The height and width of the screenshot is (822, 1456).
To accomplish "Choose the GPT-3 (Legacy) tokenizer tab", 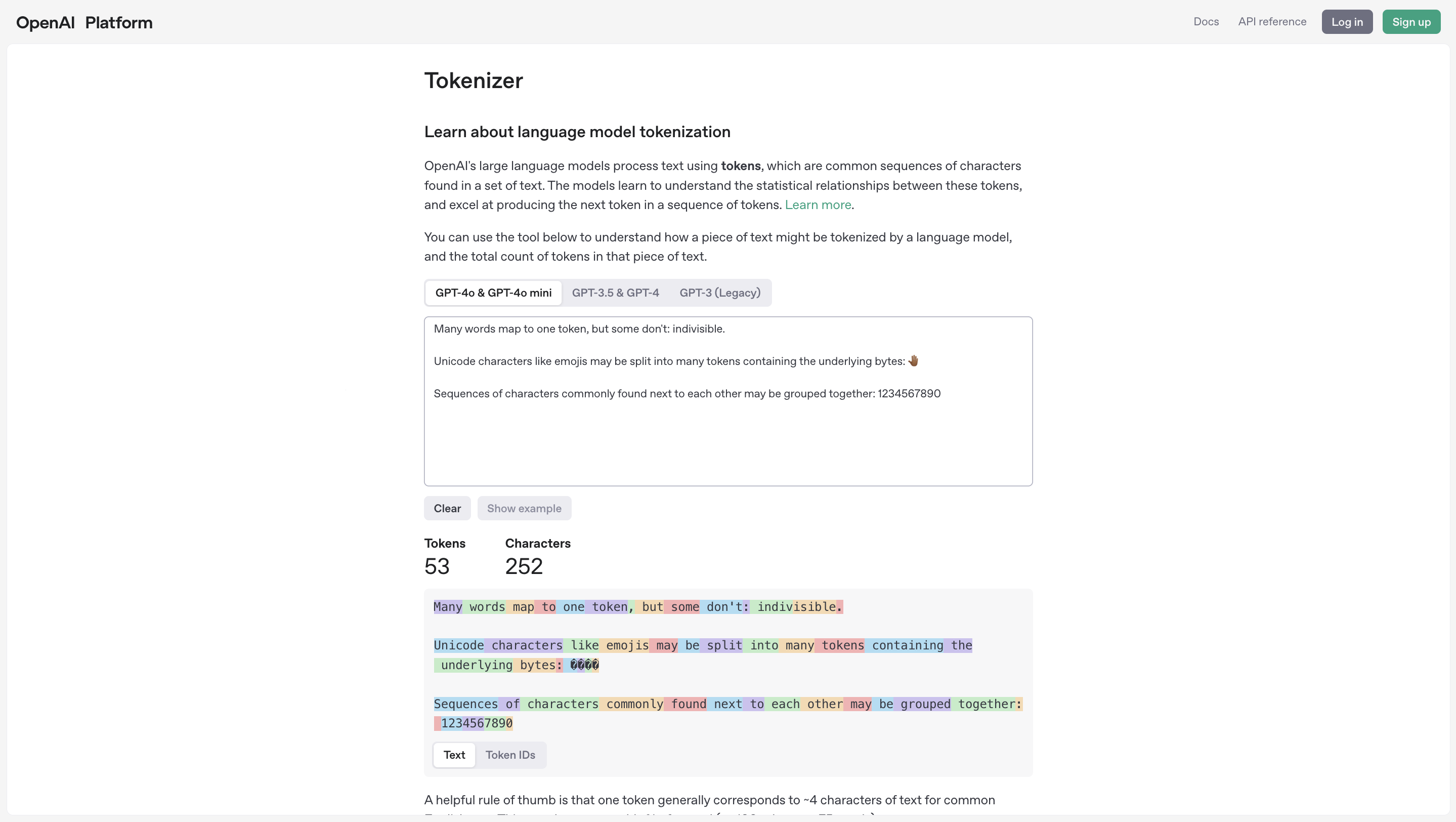I will coord(719,293).
